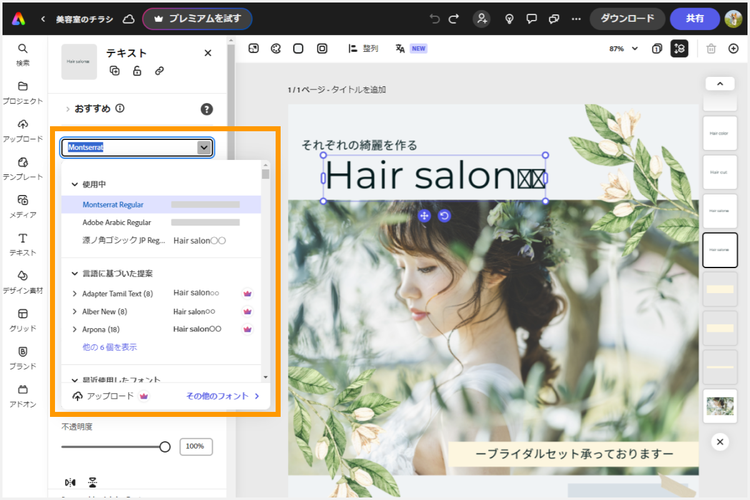Open アップロード in the left sidebar
This screenshot has height=500, width=750.
click(x=22, y=131)
